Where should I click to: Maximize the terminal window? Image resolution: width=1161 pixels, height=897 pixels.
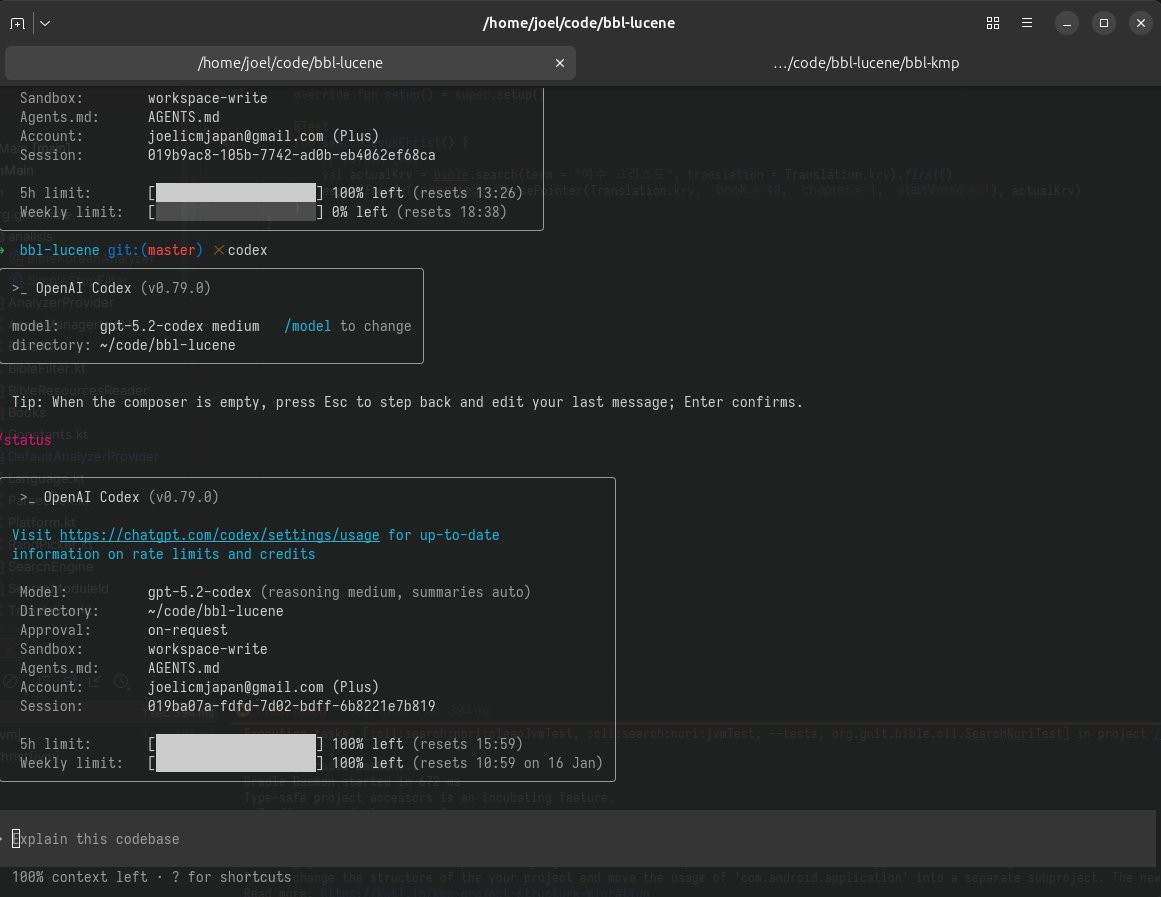(x=1104, y=23)
